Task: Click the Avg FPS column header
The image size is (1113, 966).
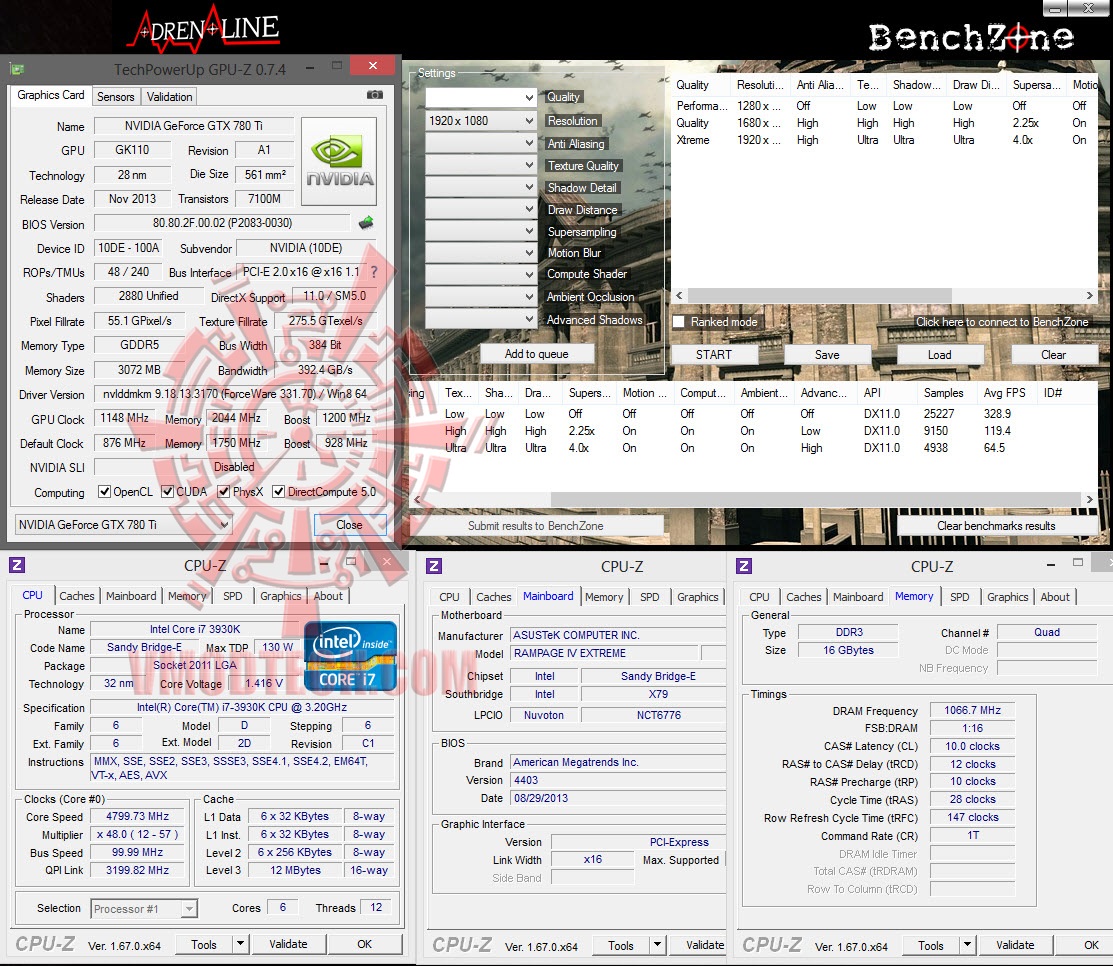Action: click(x=1004, y=393)
